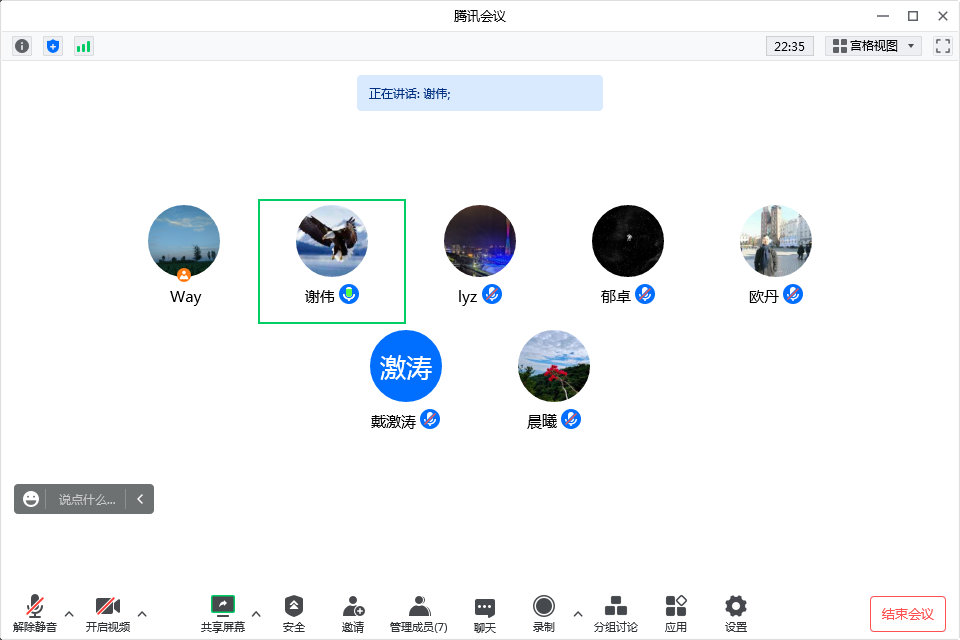Expand audio options arrow beside microphone
960x640 pixels.
[x=69, y=613]
